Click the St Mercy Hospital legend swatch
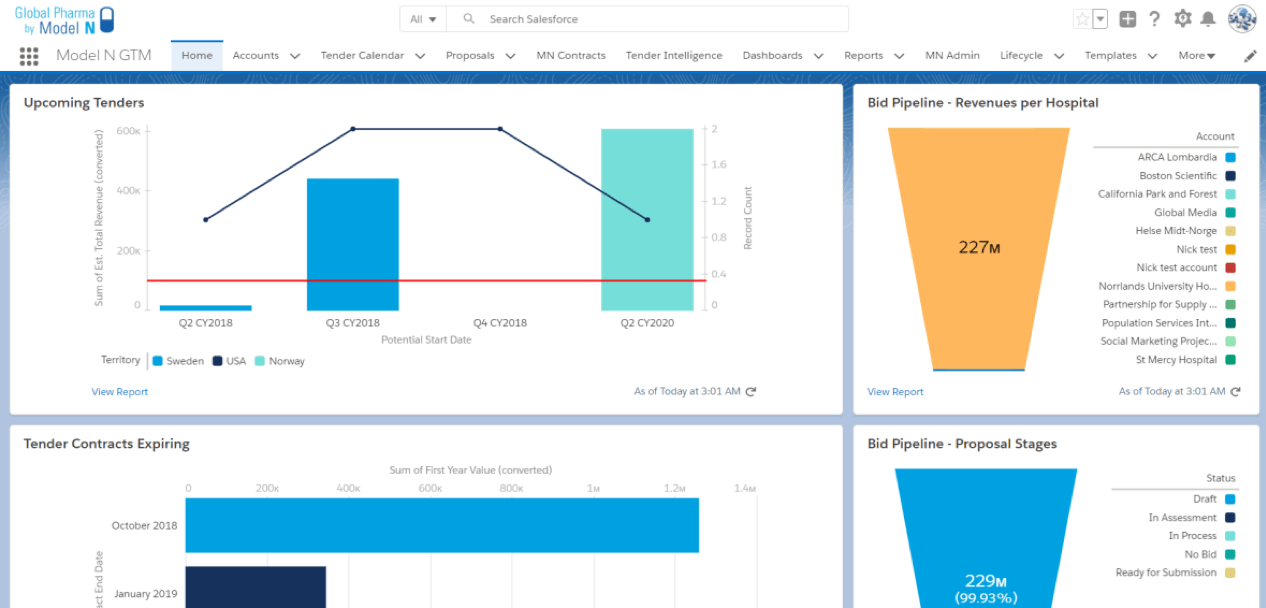The width and height of the screenshot is (1266, 608). tap(1230, 360)
